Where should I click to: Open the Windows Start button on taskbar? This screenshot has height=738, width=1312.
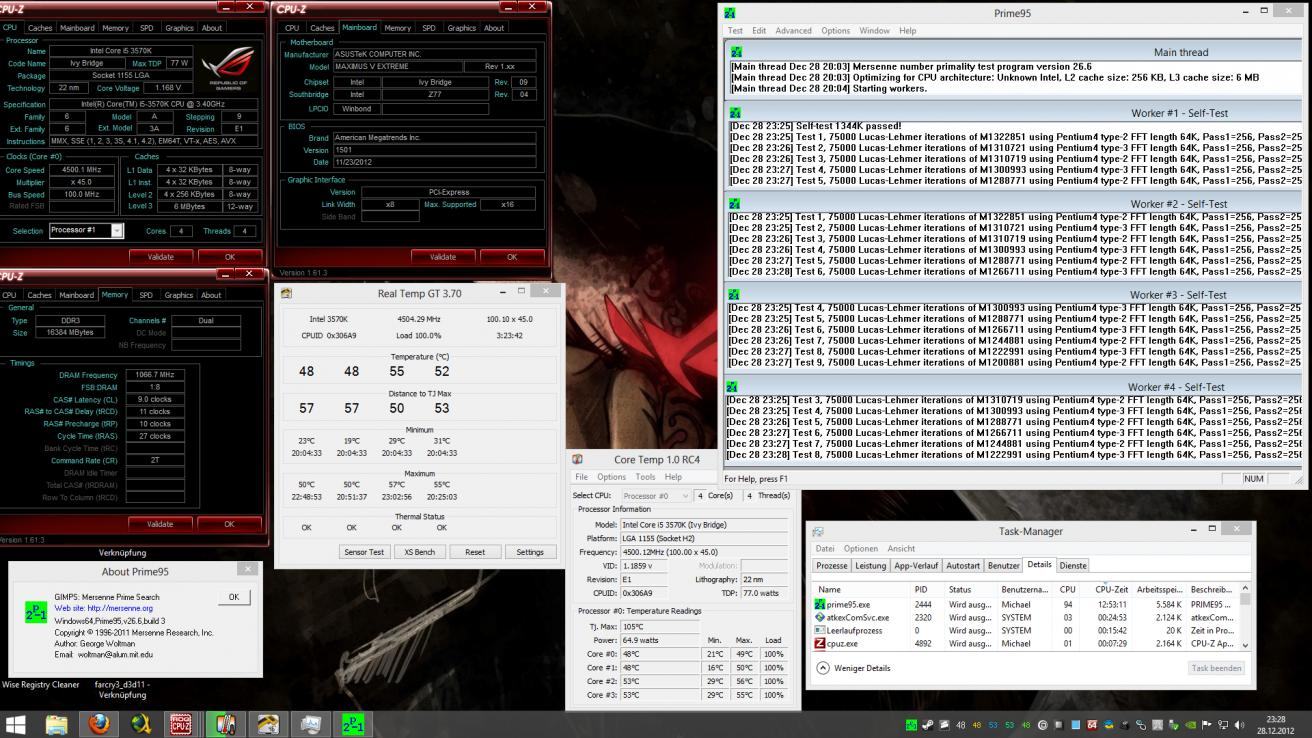tap(16, 724)
